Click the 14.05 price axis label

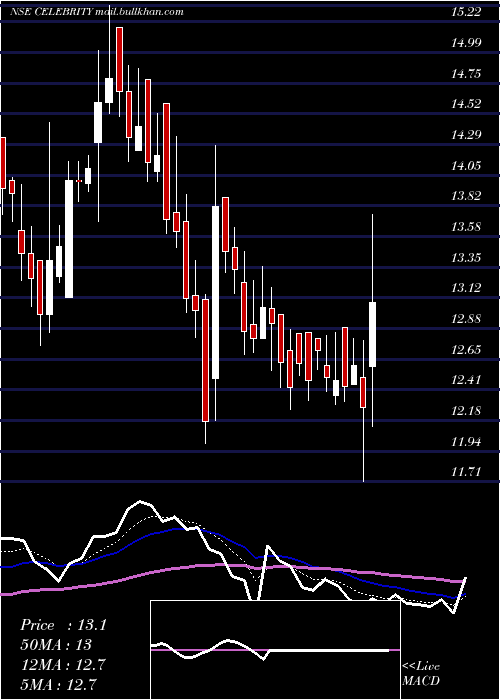click(466, 166)
